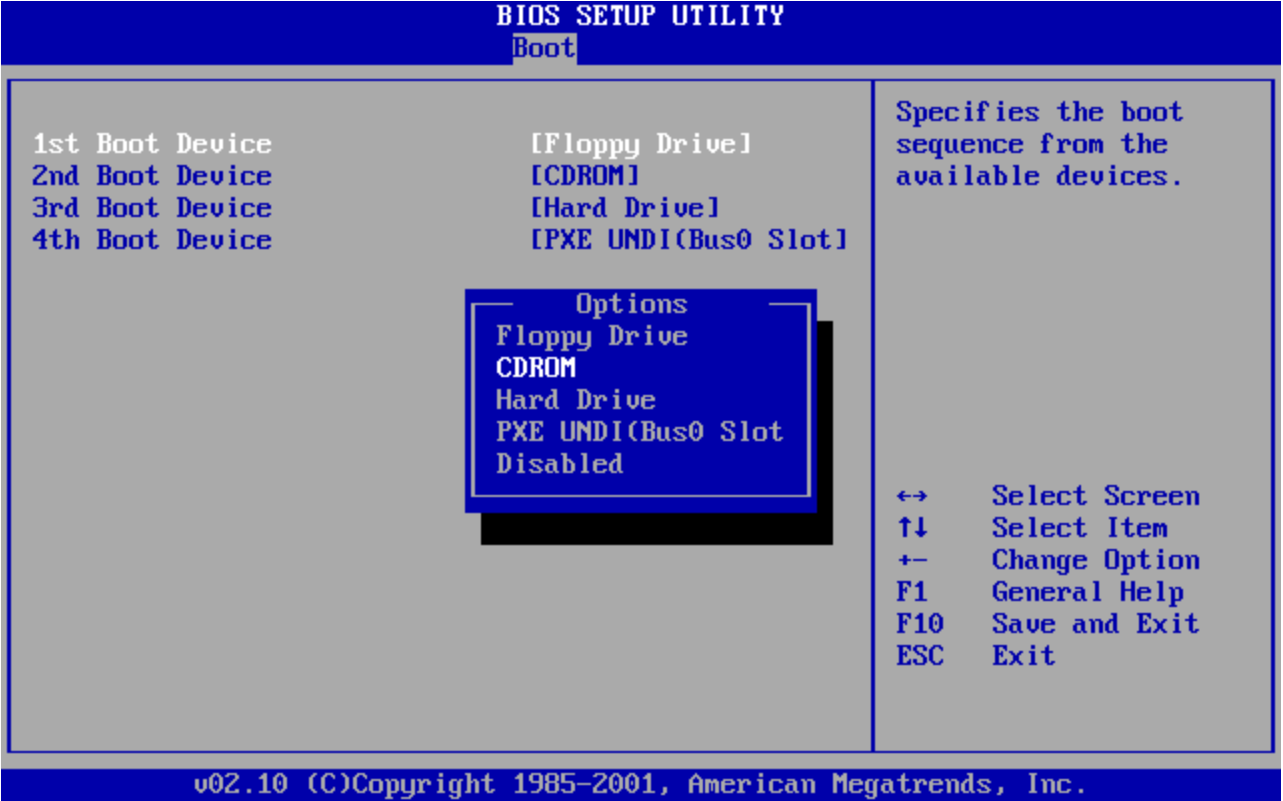Image resolution: width=1283 pixels, height=801 pixels.
Task: Choose Floppy Drive in Options popup
Action: tap(592, 336)
